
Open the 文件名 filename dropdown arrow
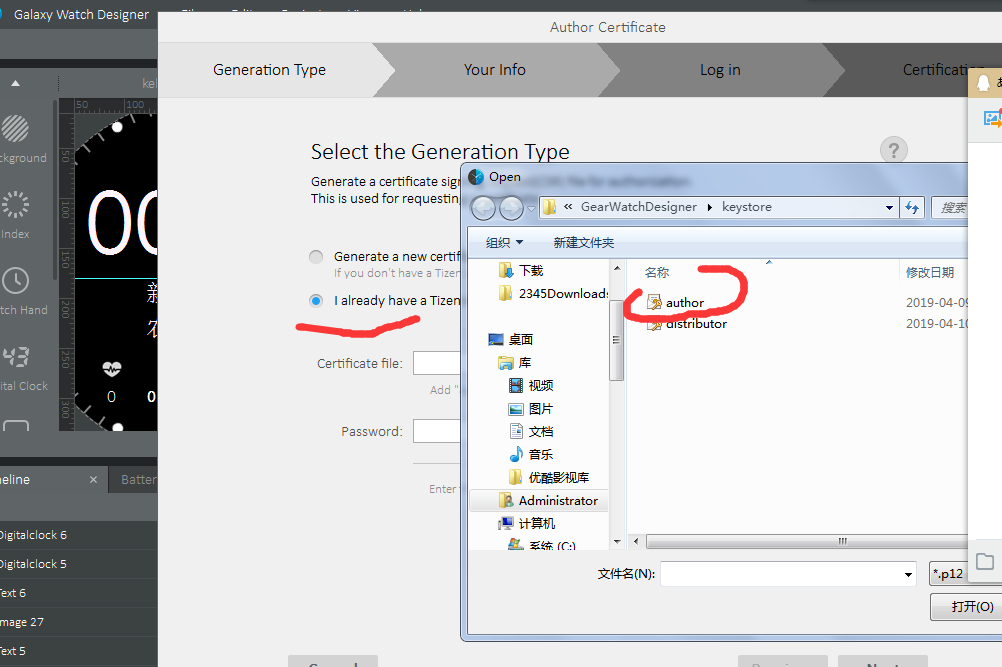pos(908,574)
